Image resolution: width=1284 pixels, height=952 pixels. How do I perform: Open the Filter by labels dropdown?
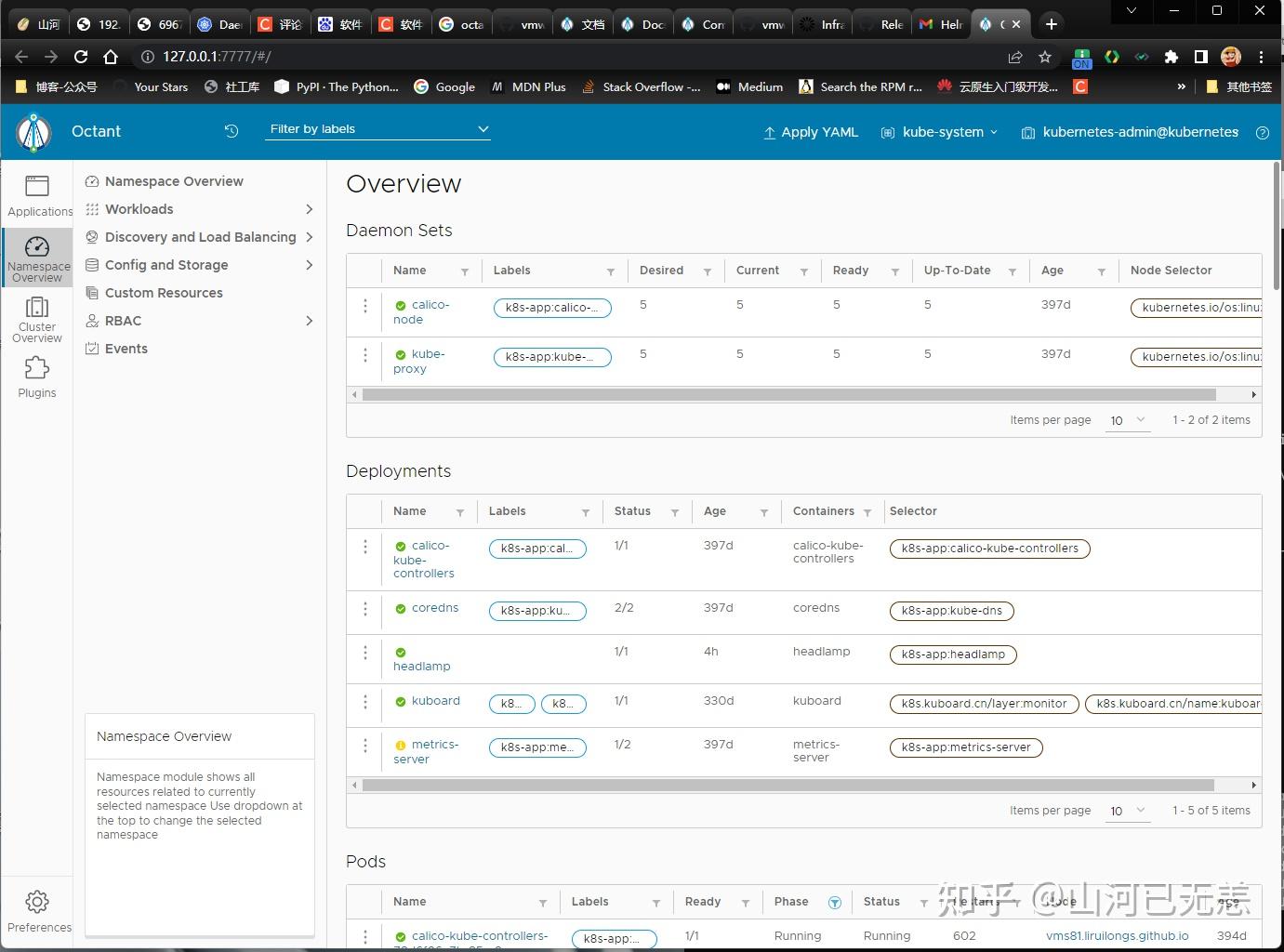coord(377,129)
